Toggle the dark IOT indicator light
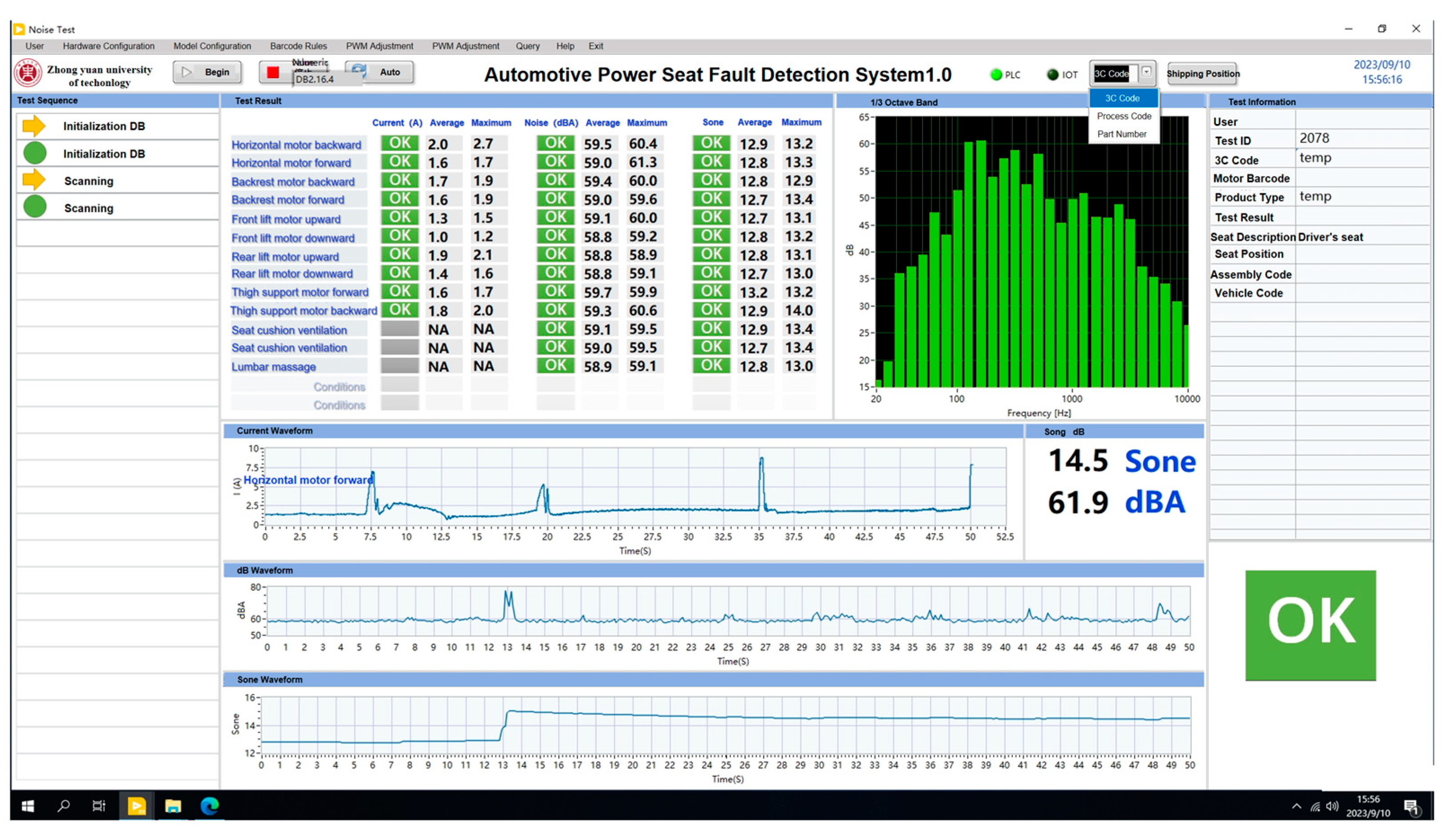Viewport: 1450px width, 840px height. [x=1052, y=75]
